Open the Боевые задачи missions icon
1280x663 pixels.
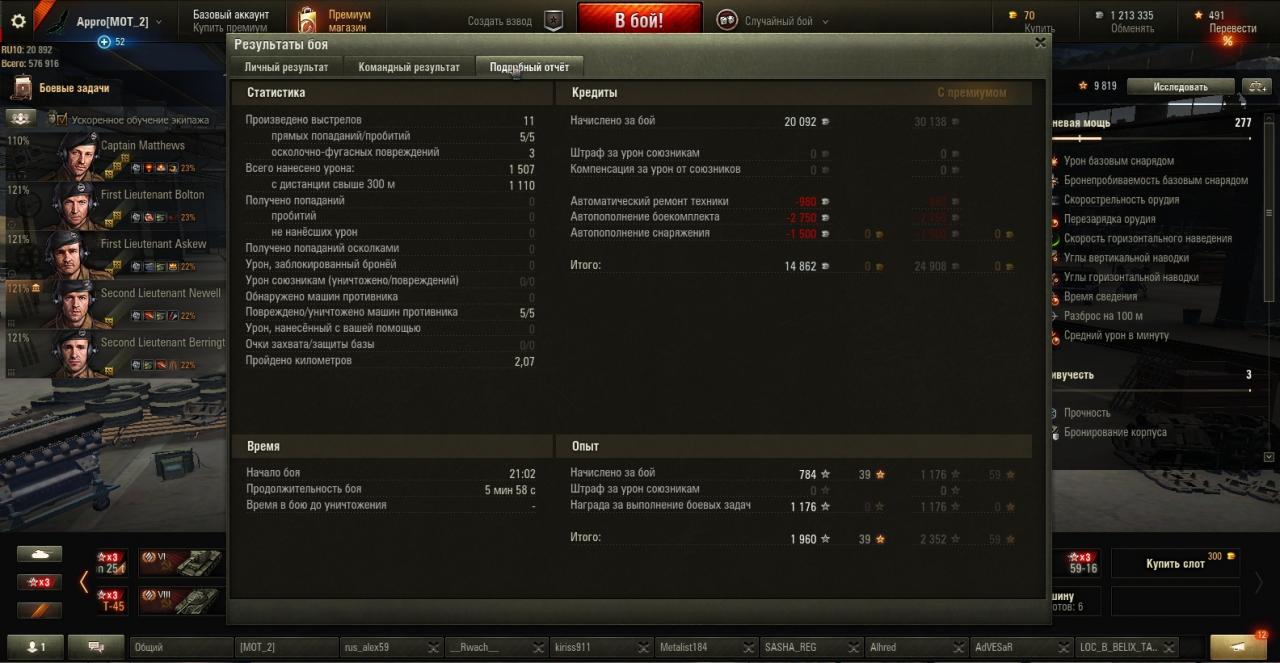pos(22,89)
